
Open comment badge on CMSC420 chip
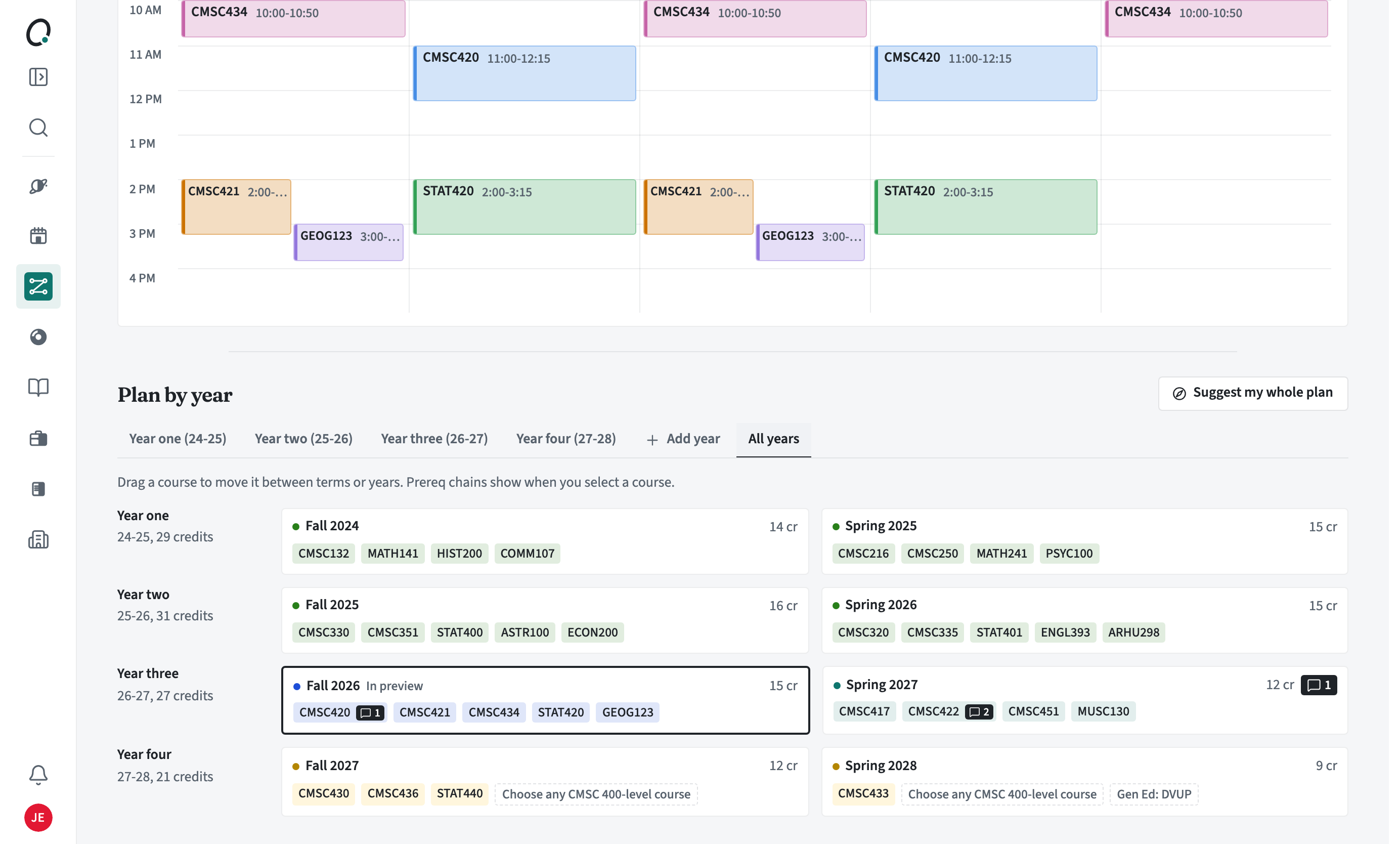tap(370, 713)
